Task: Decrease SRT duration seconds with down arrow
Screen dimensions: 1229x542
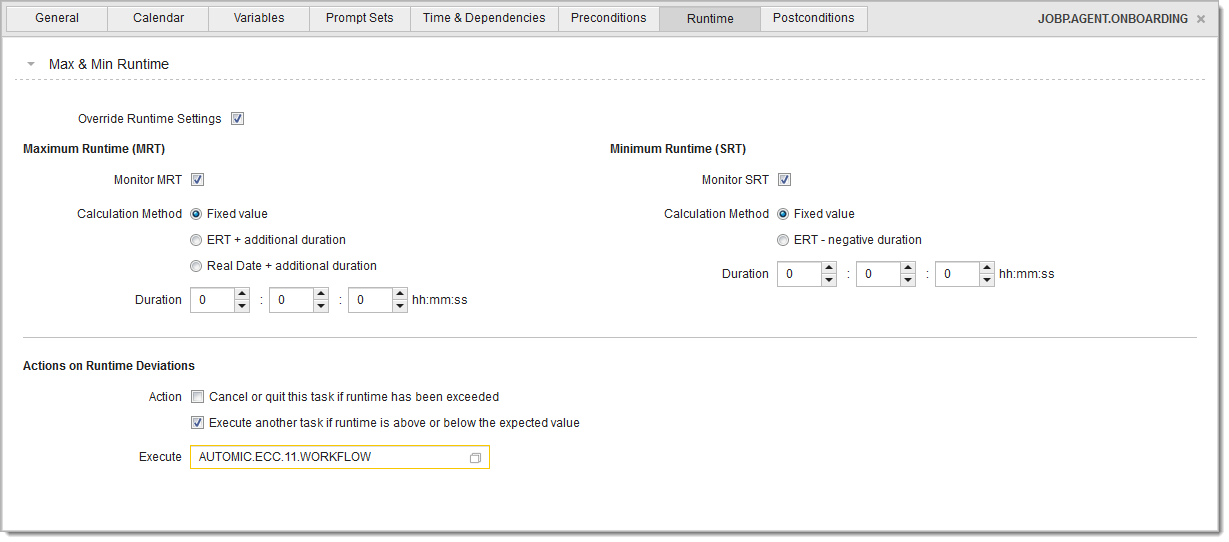Action: click(x=987, y=281)
